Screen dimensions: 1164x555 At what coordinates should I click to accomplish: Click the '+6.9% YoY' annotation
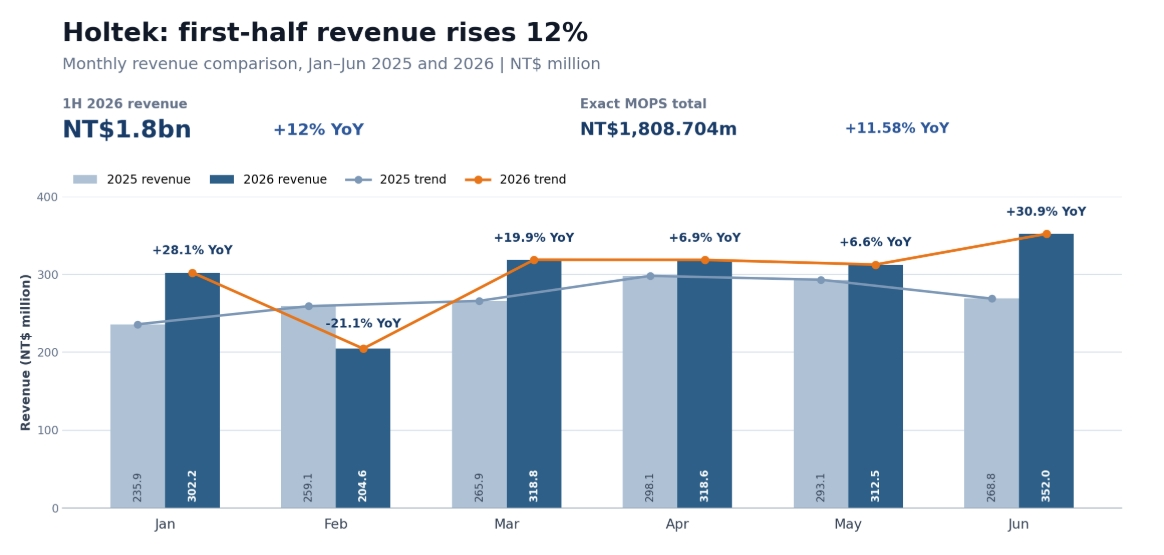(704, 238)
